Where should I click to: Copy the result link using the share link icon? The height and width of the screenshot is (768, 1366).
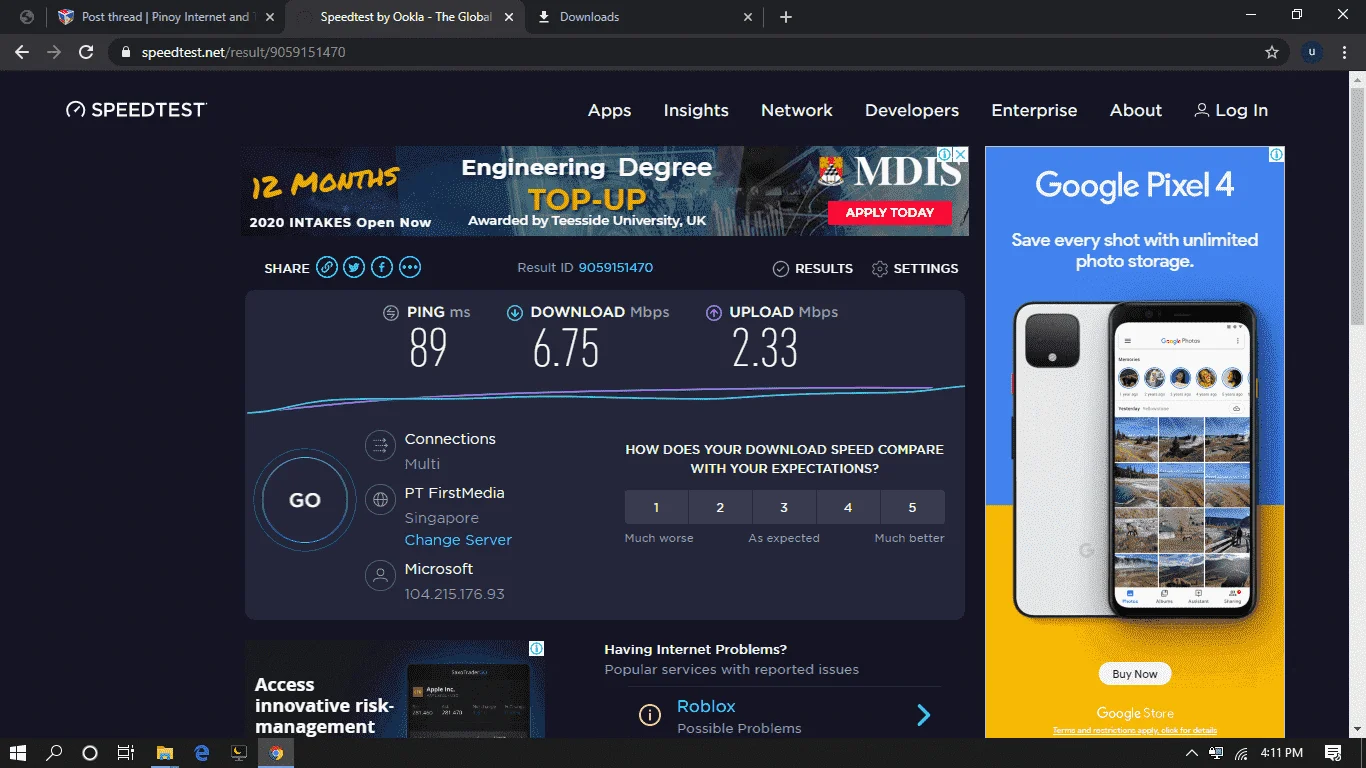click(326, 268)
